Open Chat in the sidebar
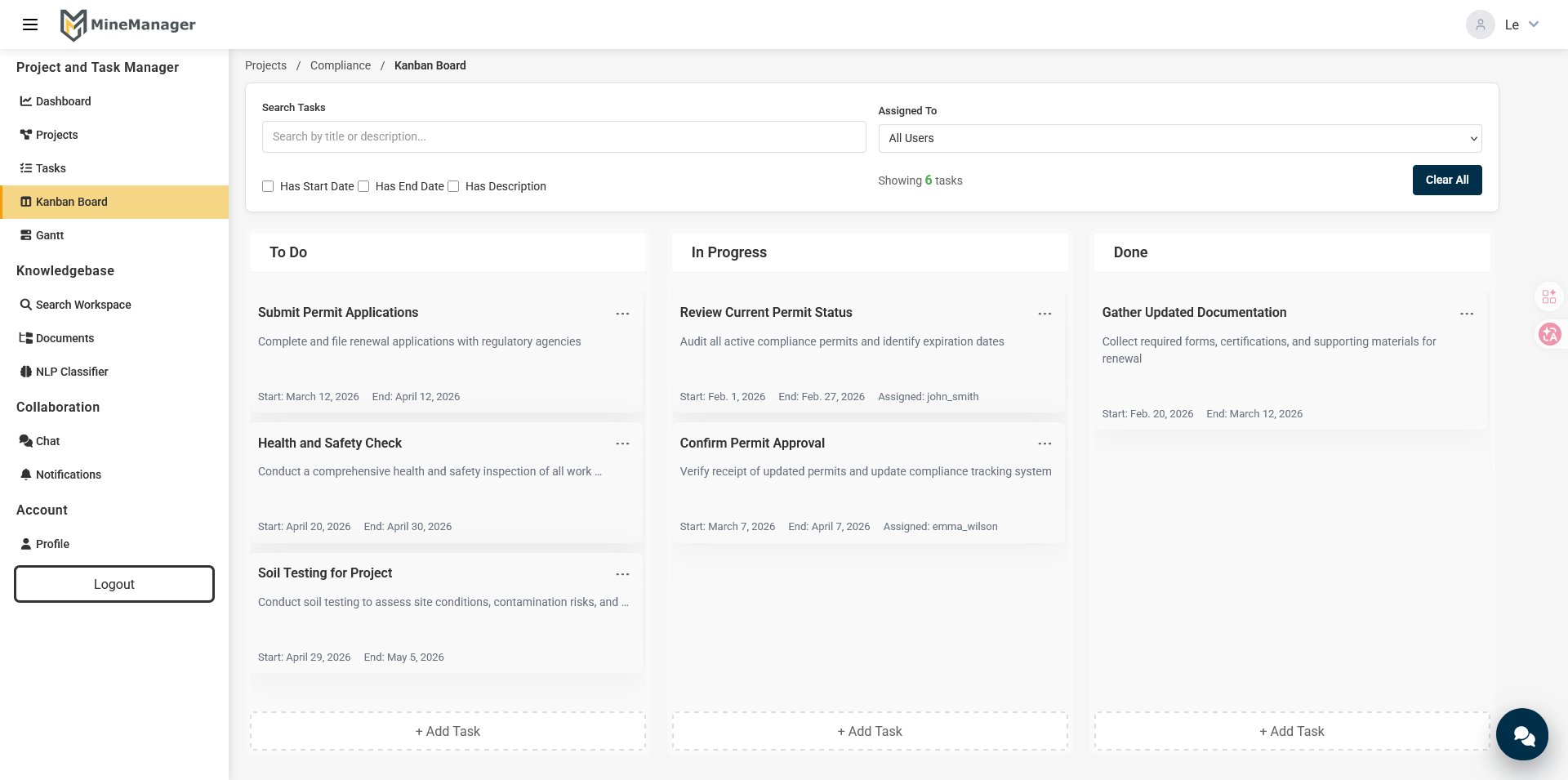The height and width of the screenshot is (780, 1568). pos(114,441)
